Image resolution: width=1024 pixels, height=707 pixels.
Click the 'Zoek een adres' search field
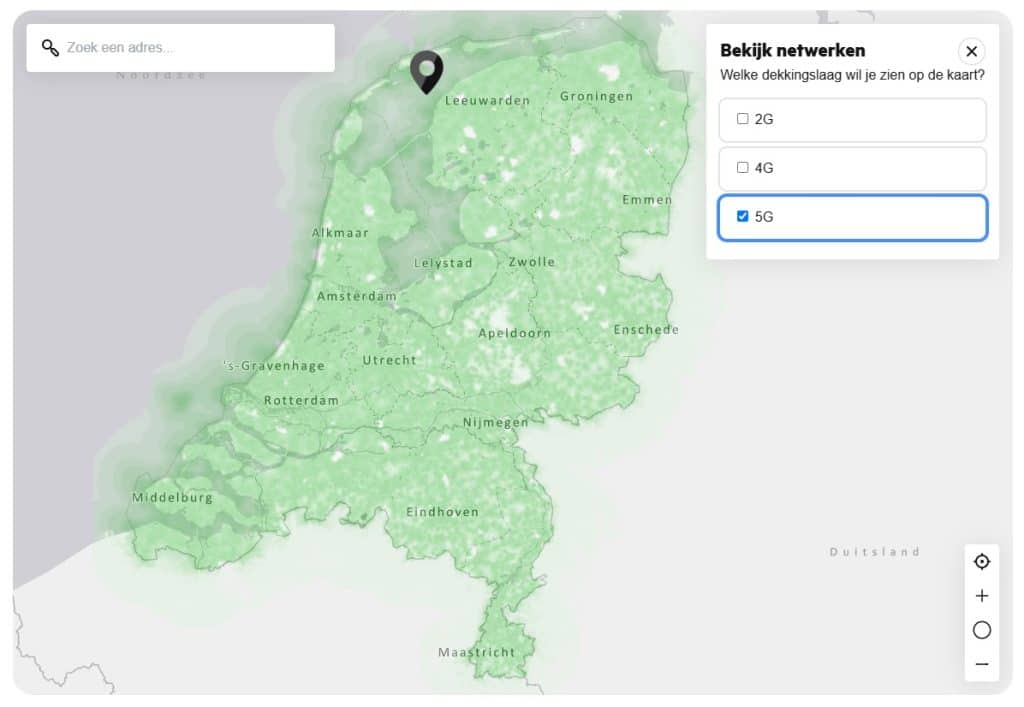190,48
